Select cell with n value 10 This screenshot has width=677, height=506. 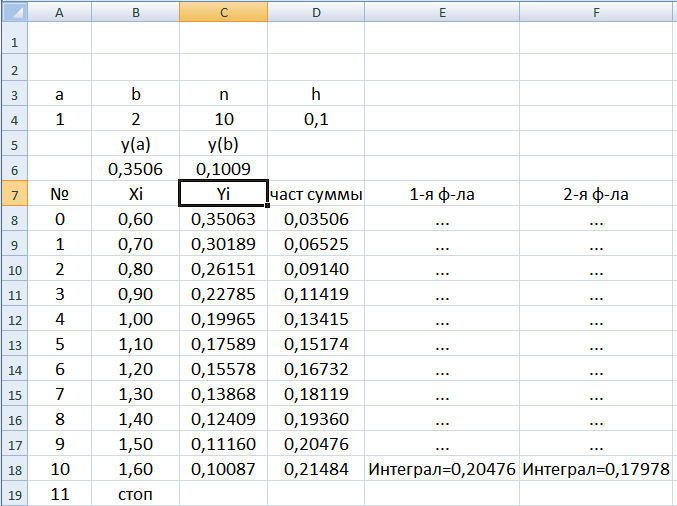pos(224,119)
